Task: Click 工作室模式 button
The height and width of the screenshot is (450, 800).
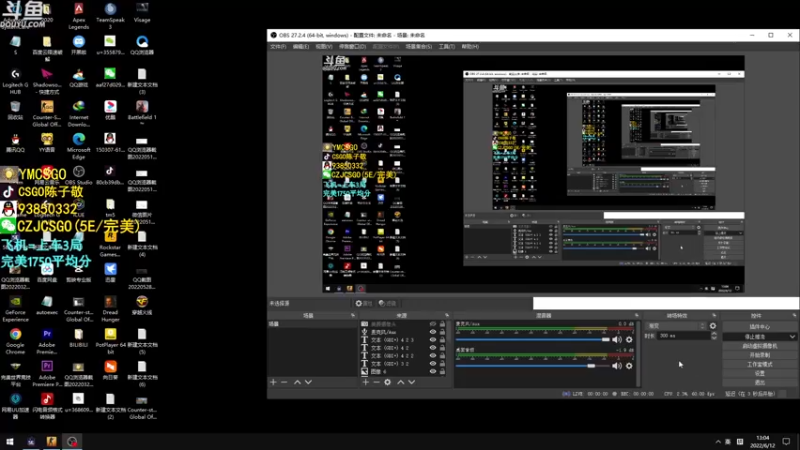Action: (760, 364)
